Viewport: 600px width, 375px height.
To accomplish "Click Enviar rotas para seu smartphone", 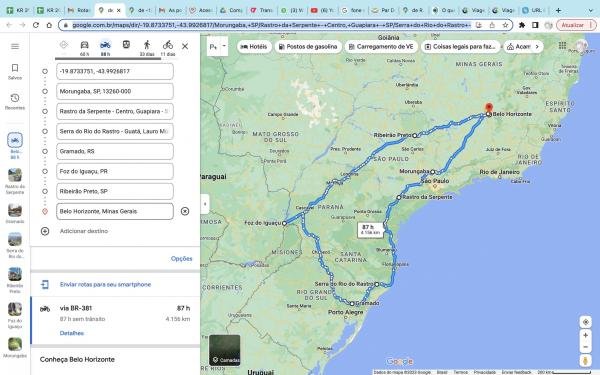I will coord(105,285).
